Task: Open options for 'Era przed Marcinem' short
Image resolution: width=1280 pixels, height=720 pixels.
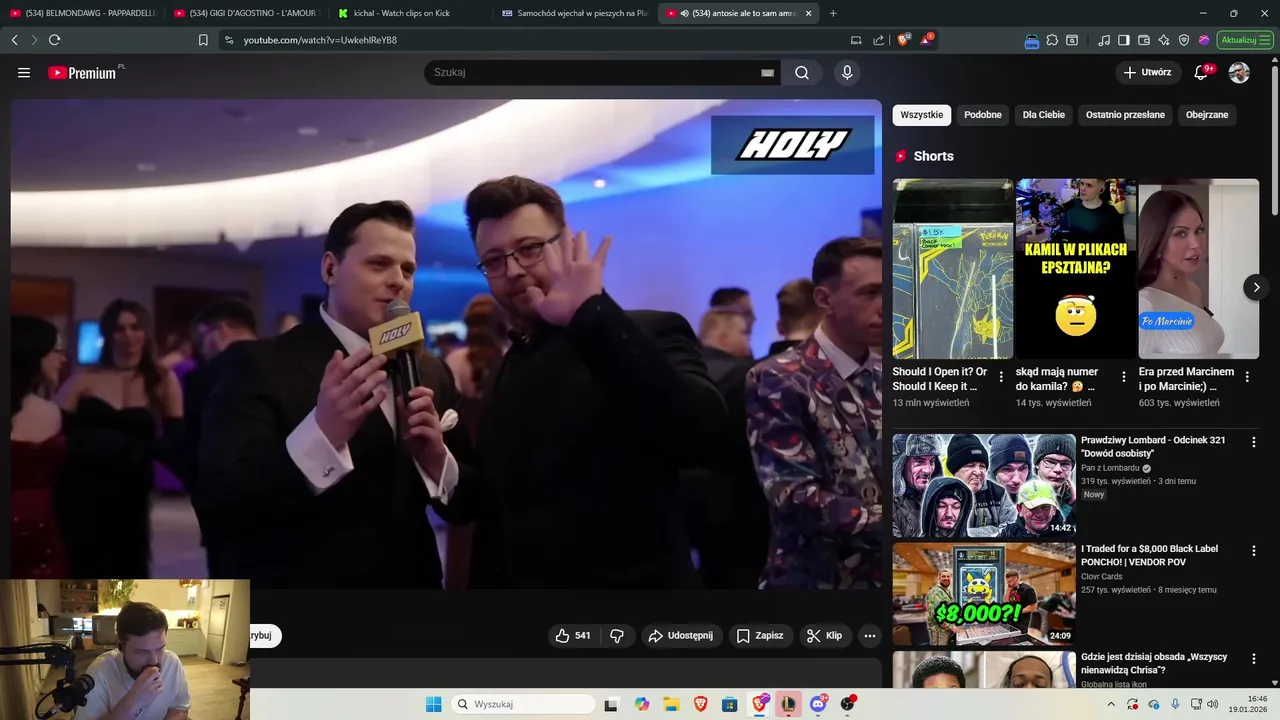Action: 1247,377
